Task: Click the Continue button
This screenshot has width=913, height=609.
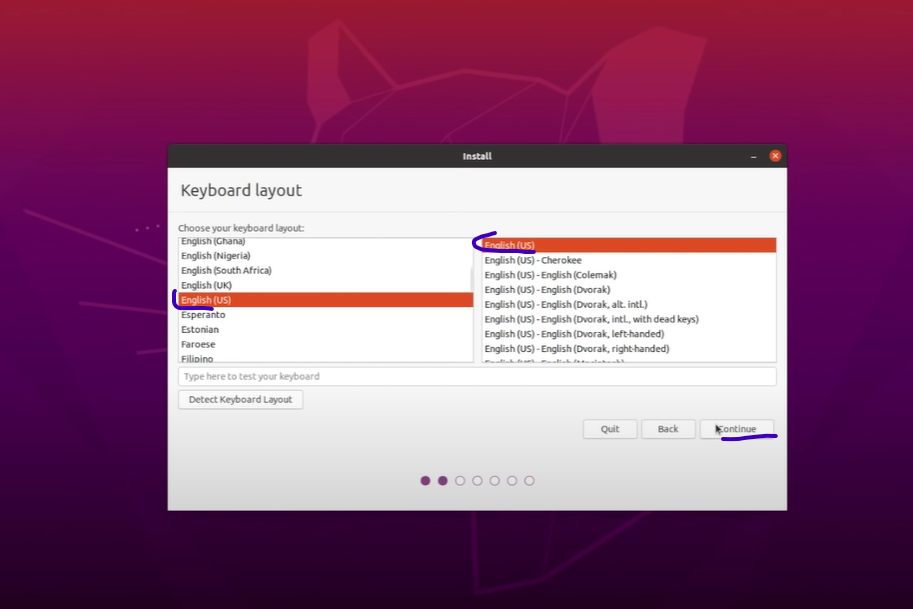Action: click(737, 429)
